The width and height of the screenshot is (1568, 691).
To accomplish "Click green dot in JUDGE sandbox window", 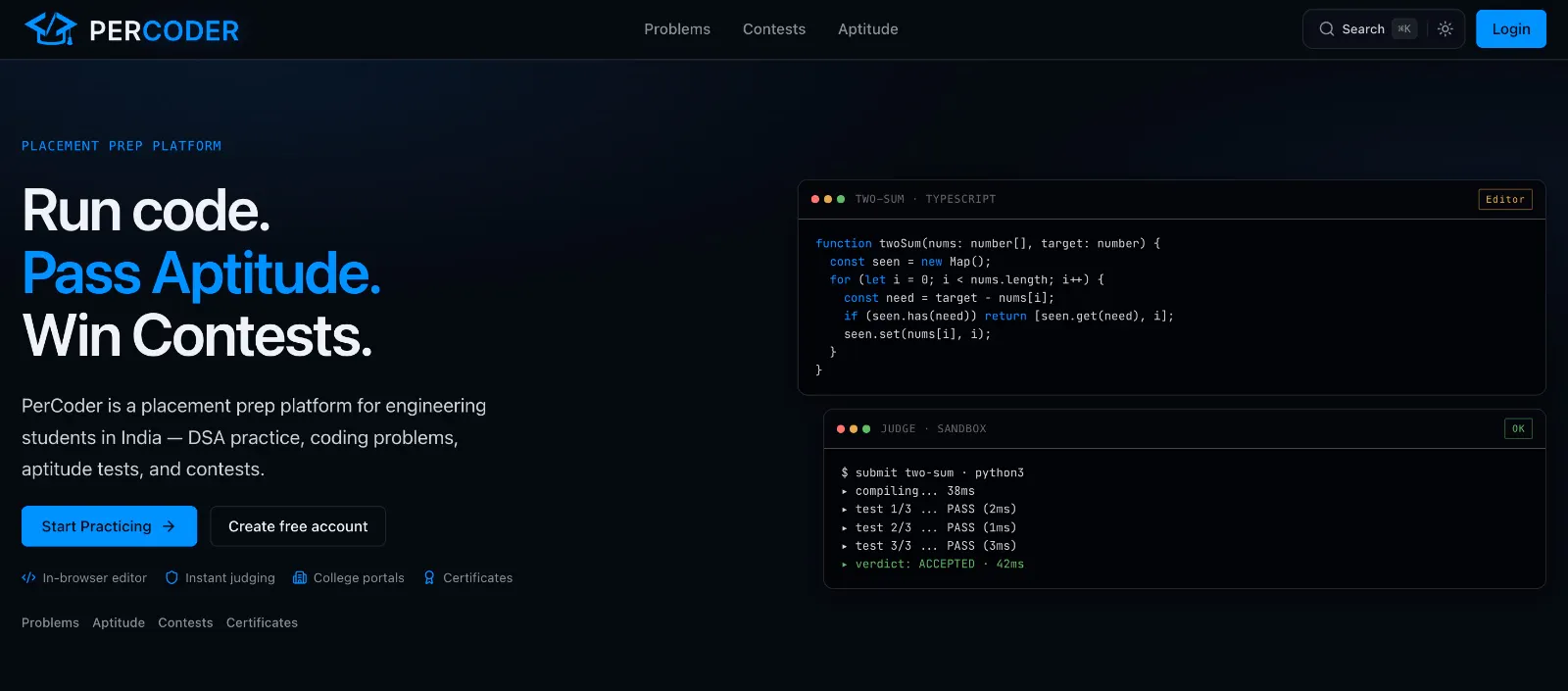I will (866, 429).
